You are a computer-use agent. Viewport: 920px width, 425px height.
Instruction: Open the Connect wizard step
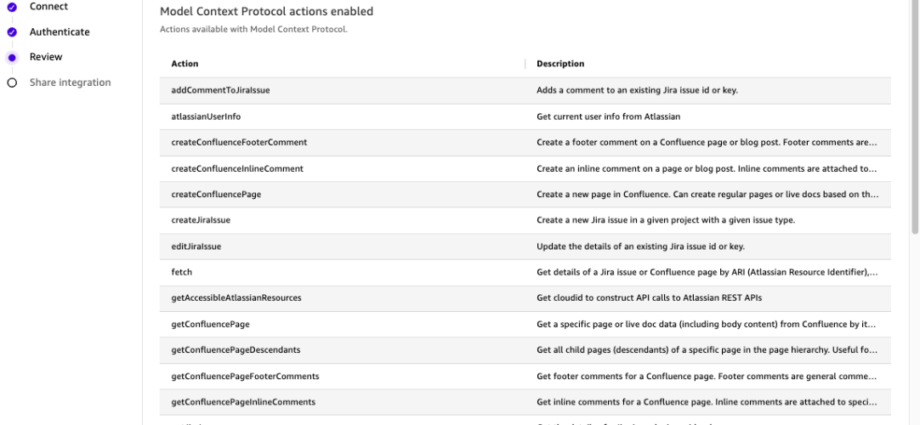49,7
